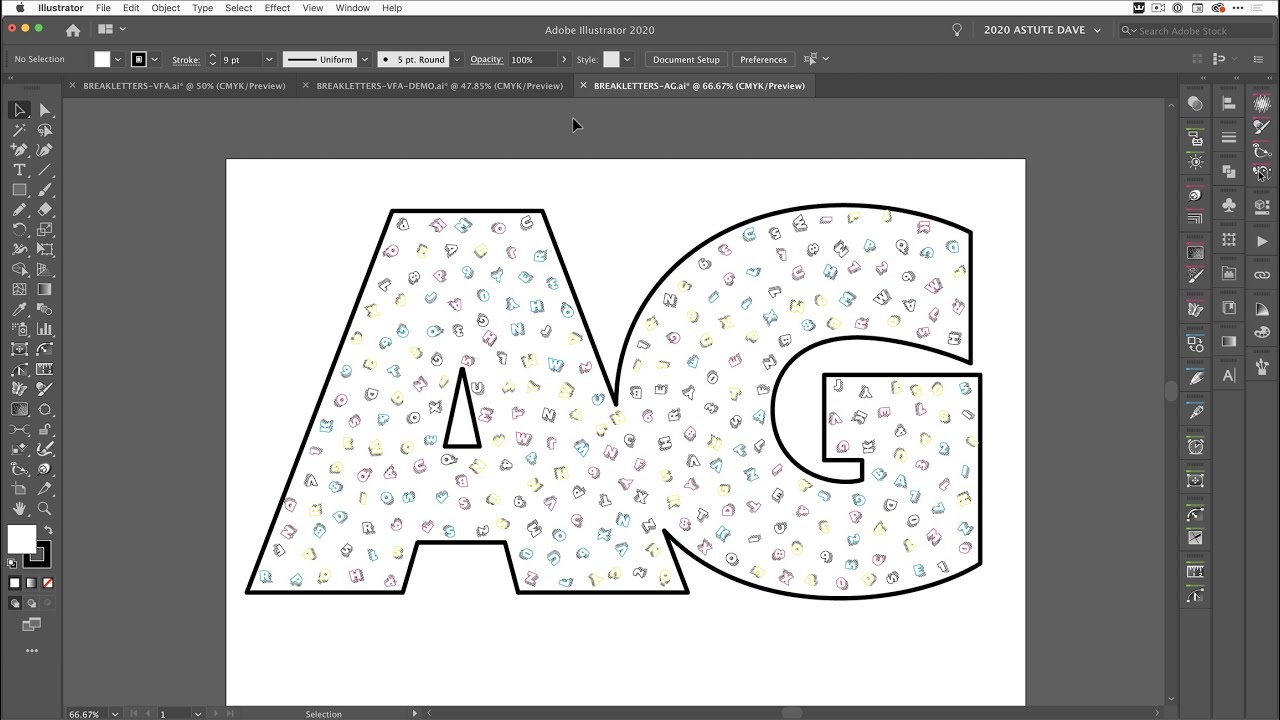The image size is (1280, 720).
Task: Open the Type menu
Action: click(202, 8)
